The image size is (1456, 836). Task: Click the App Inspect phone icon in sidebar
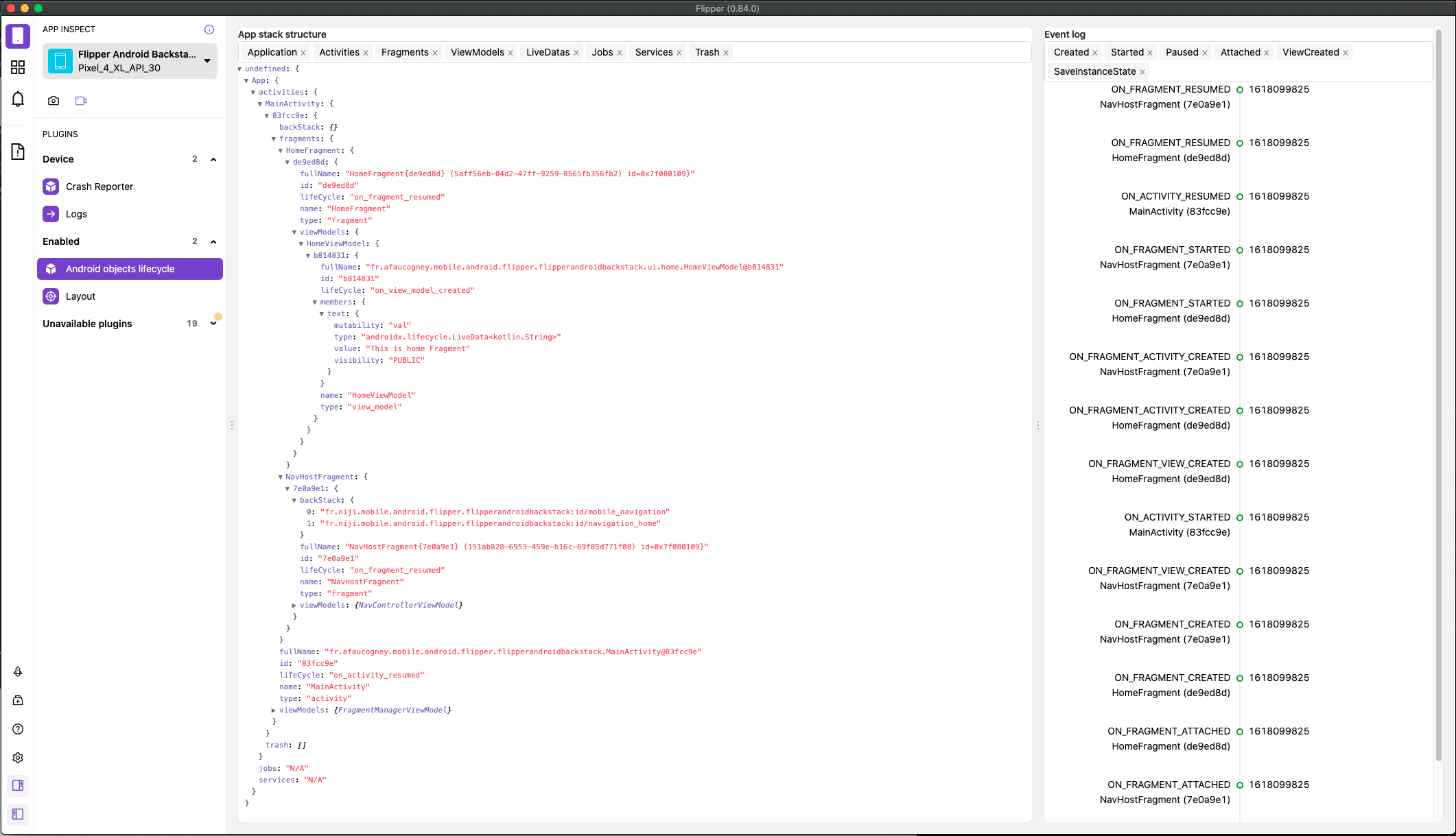pyautogui.click(x=18, y=36)
